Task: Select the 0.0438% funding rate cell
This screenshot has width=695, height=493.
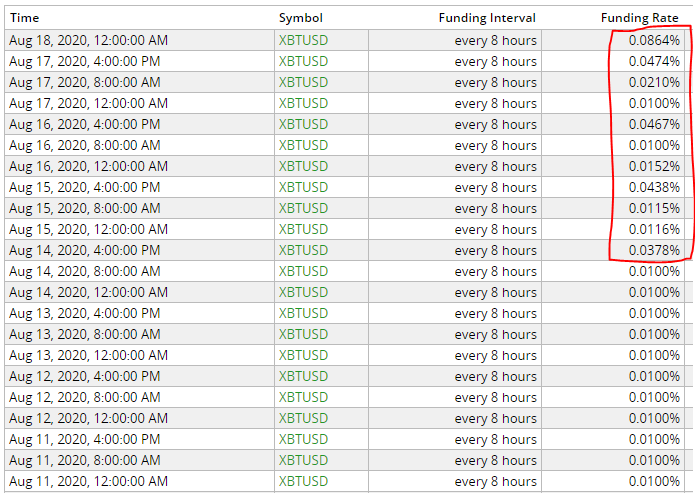Action: (x=613, y=187)
